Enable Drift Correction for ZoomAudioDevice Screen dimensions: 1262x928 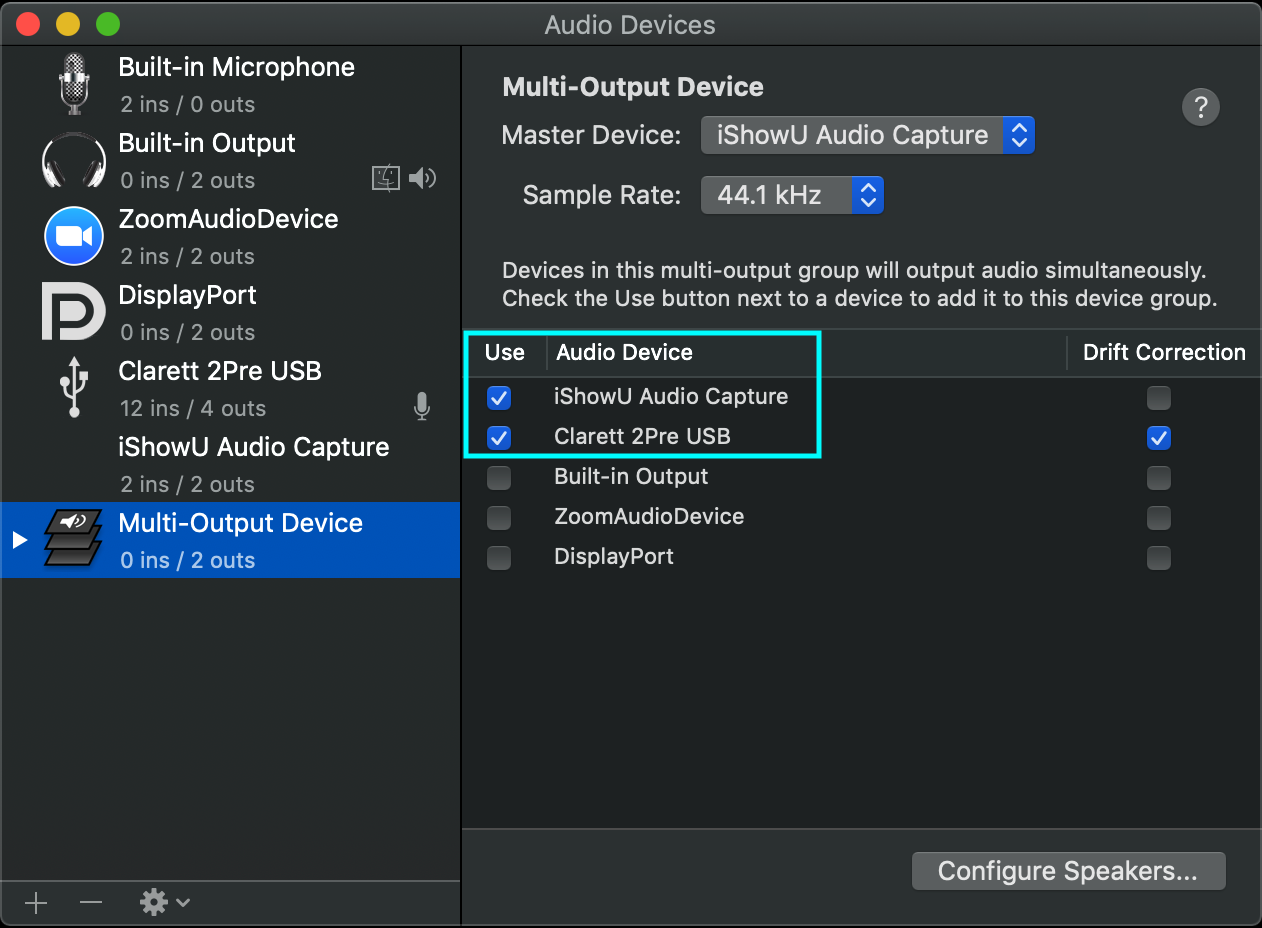click(x=1159, y=518)
